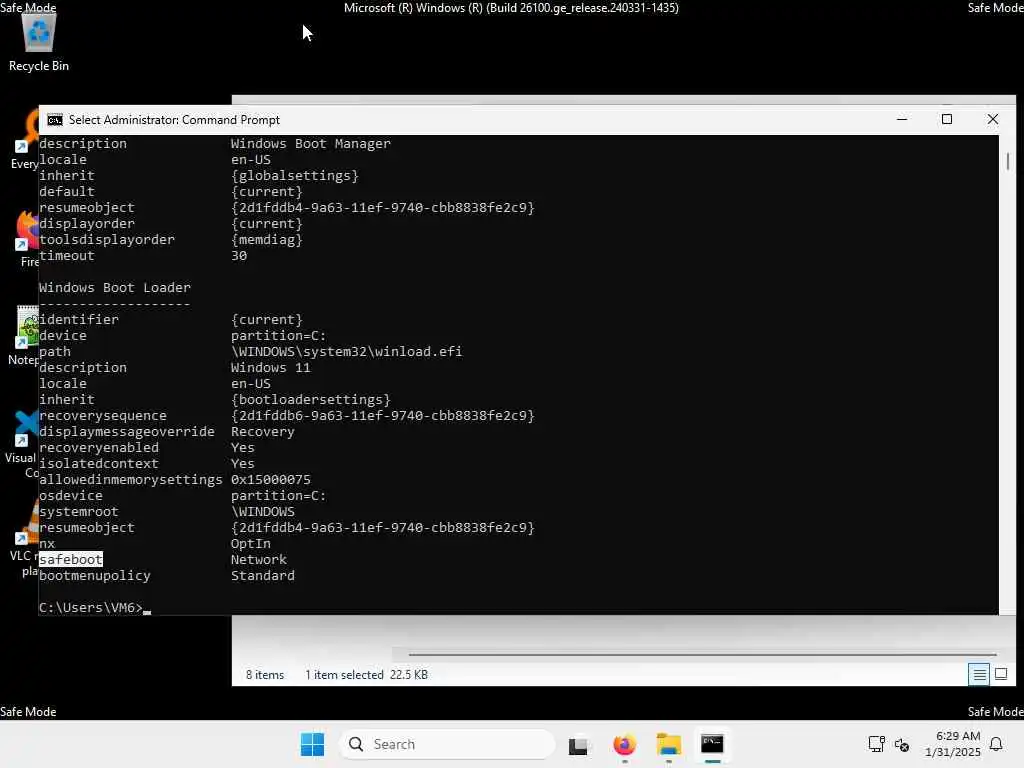The width and height of the screenshot is (1024, 768).
Task: Open File Explorer from the taskbar
Action: [669, 744]
